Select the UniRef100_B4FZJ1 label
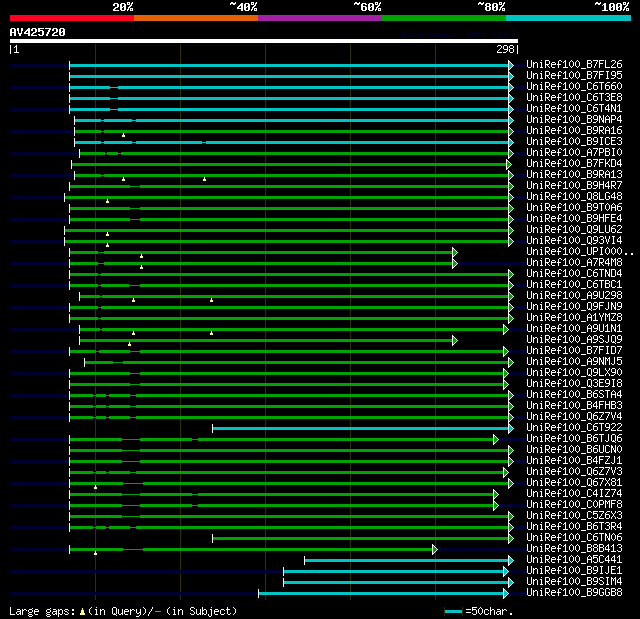This screenshot has height=619, width=640. (574, 461)
